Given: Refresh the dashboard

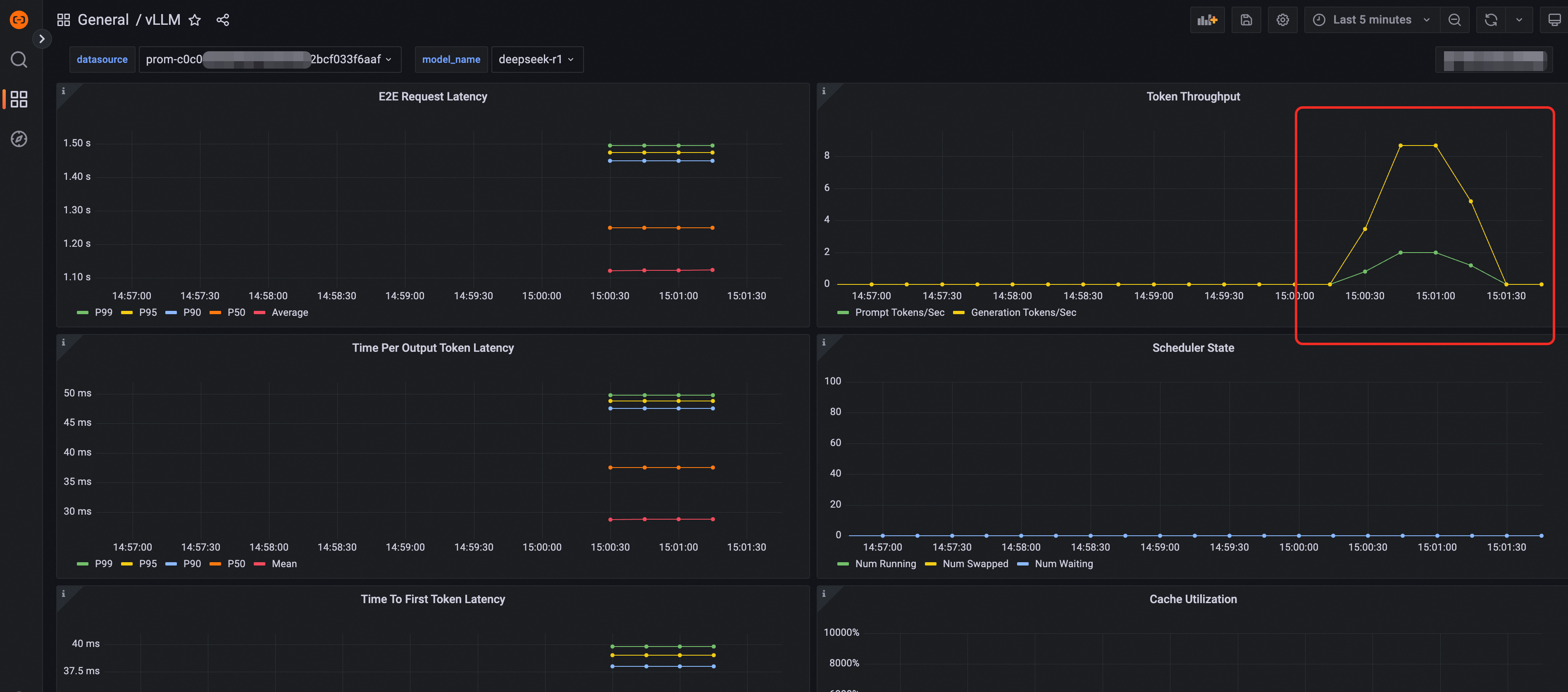Looking at the screenshot, I should coord(1491,20).
